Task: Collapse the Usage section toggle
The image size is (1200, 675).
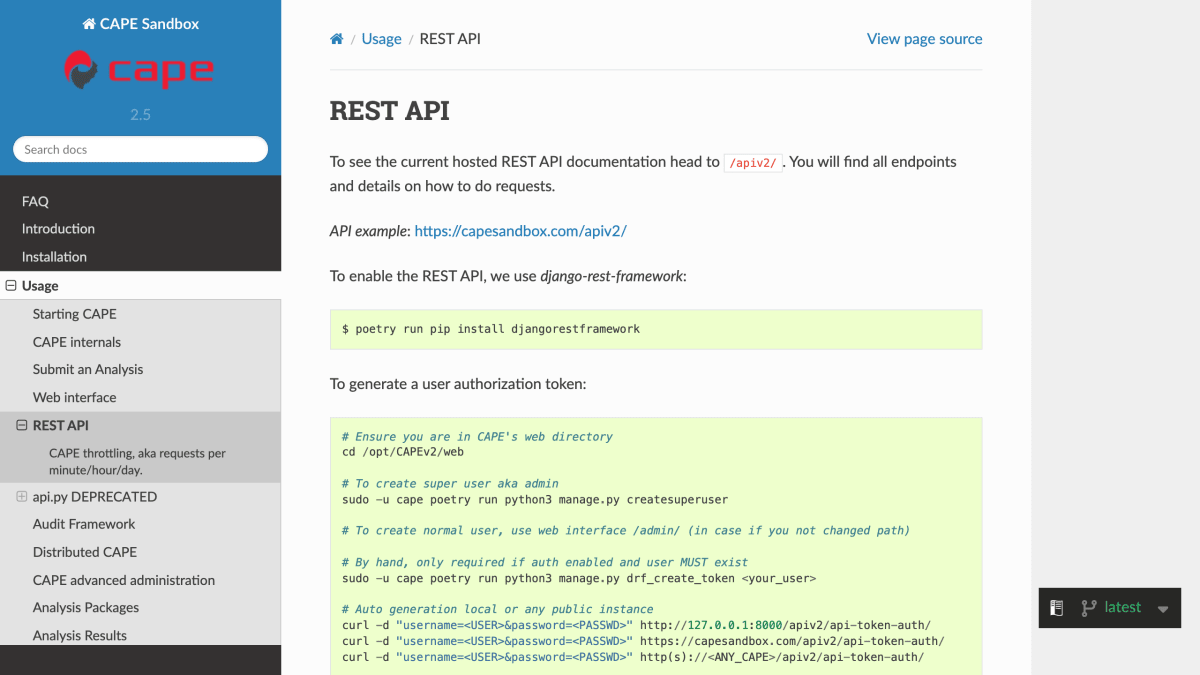Action: tap(11, 285)
